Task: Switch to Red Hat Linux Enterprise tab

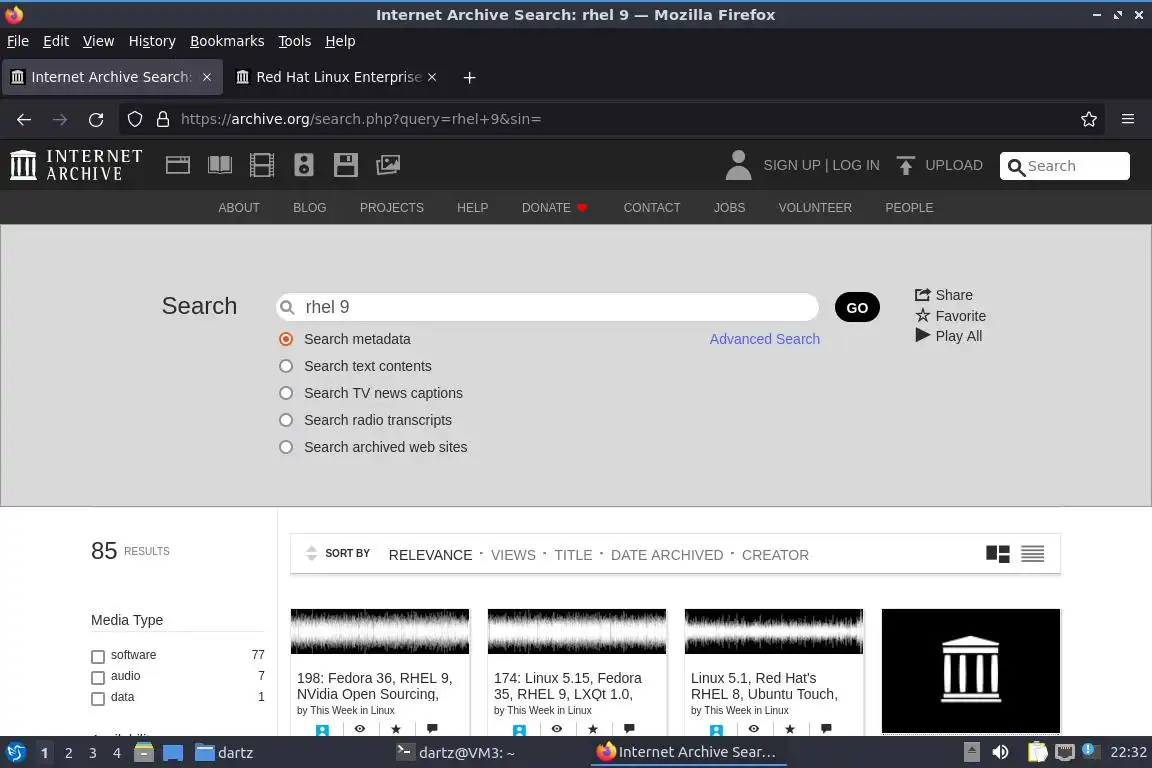Action: point(336,77)
